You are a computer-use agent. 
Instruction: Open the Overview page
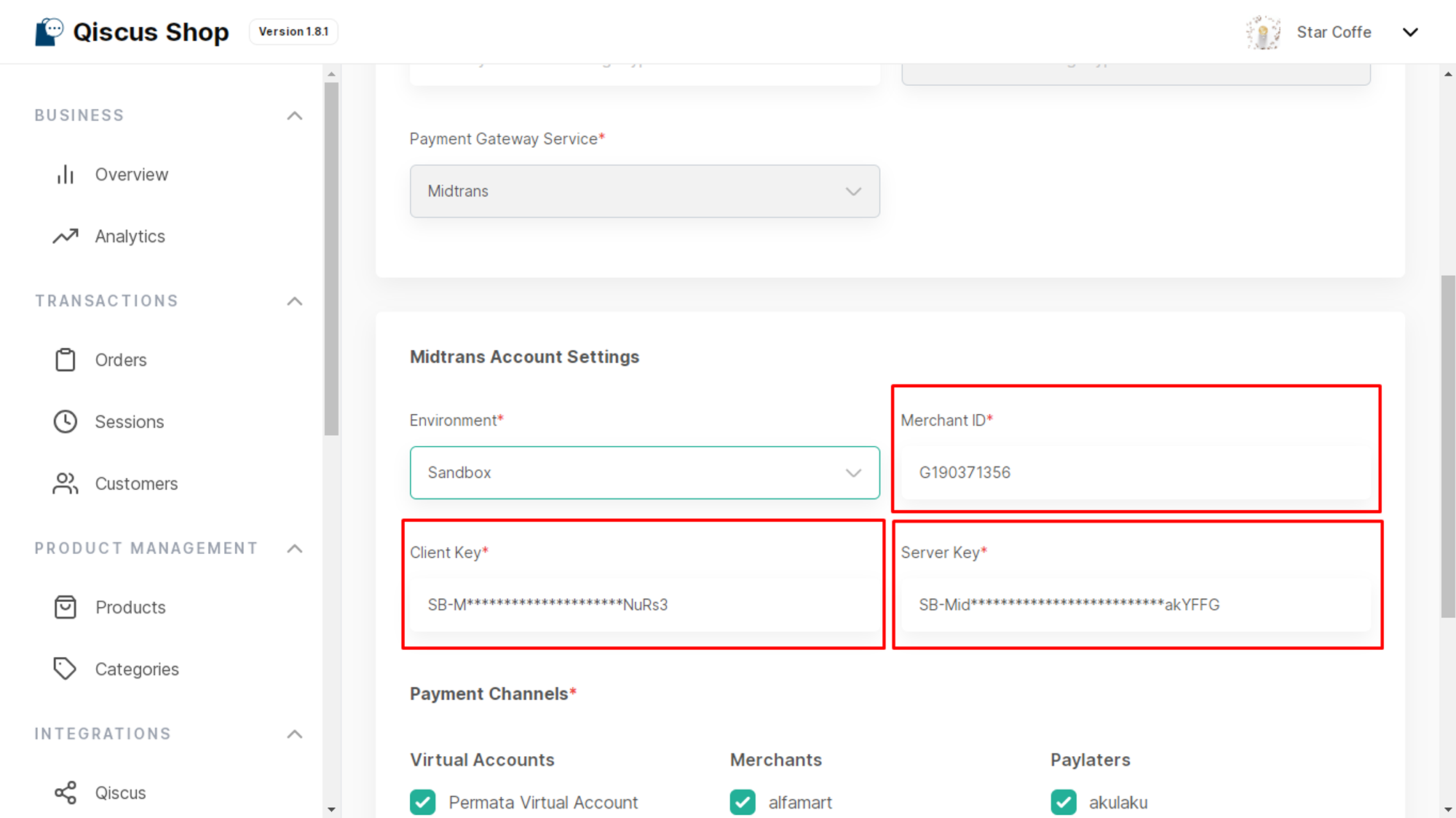pyautogui.click(x=132, y=175)
